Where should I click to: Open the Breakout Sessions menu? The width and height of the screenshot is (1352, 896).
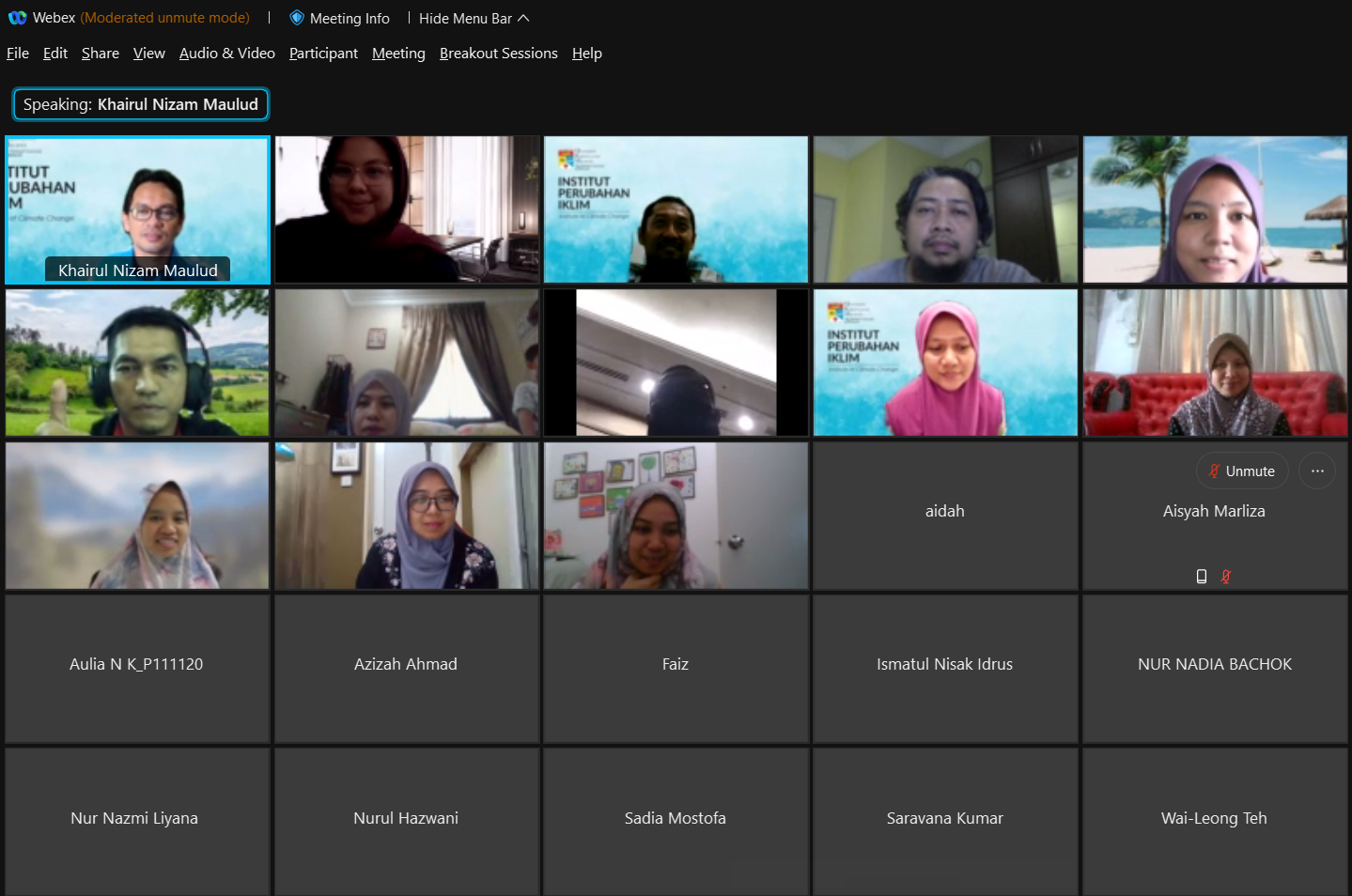coord(498,54)
